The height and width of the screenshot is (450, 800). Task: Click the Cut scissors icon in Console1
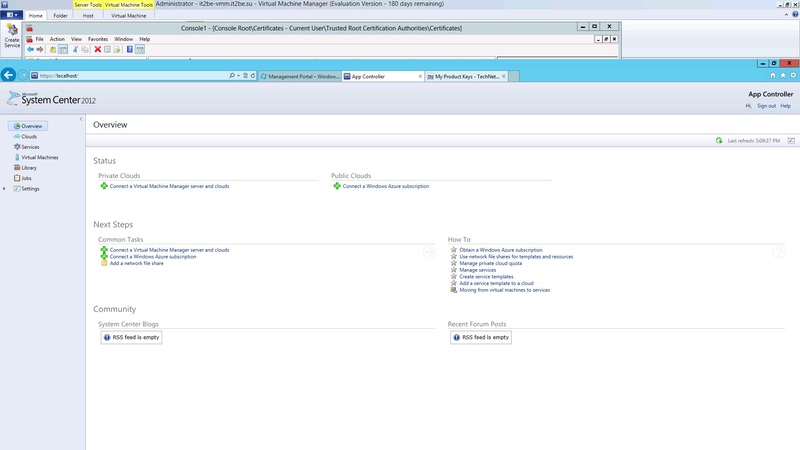tap(76, 49)
